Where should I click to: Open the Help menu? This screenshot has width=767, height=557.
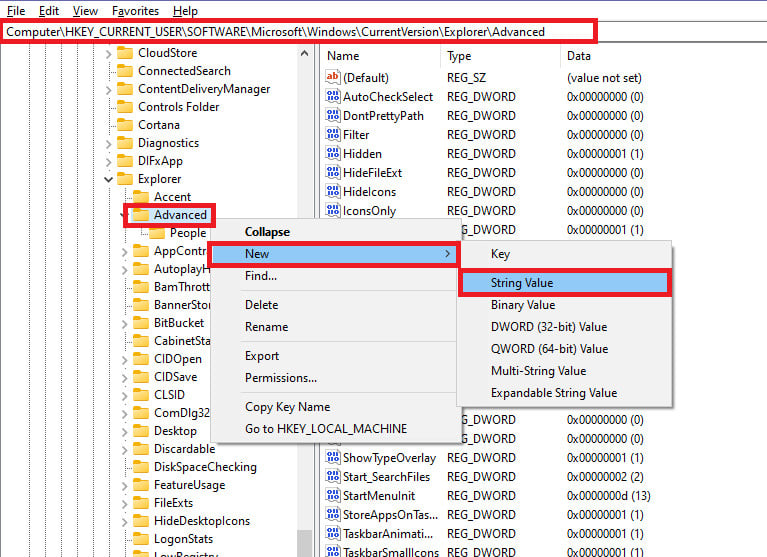(x=185, y=11)
